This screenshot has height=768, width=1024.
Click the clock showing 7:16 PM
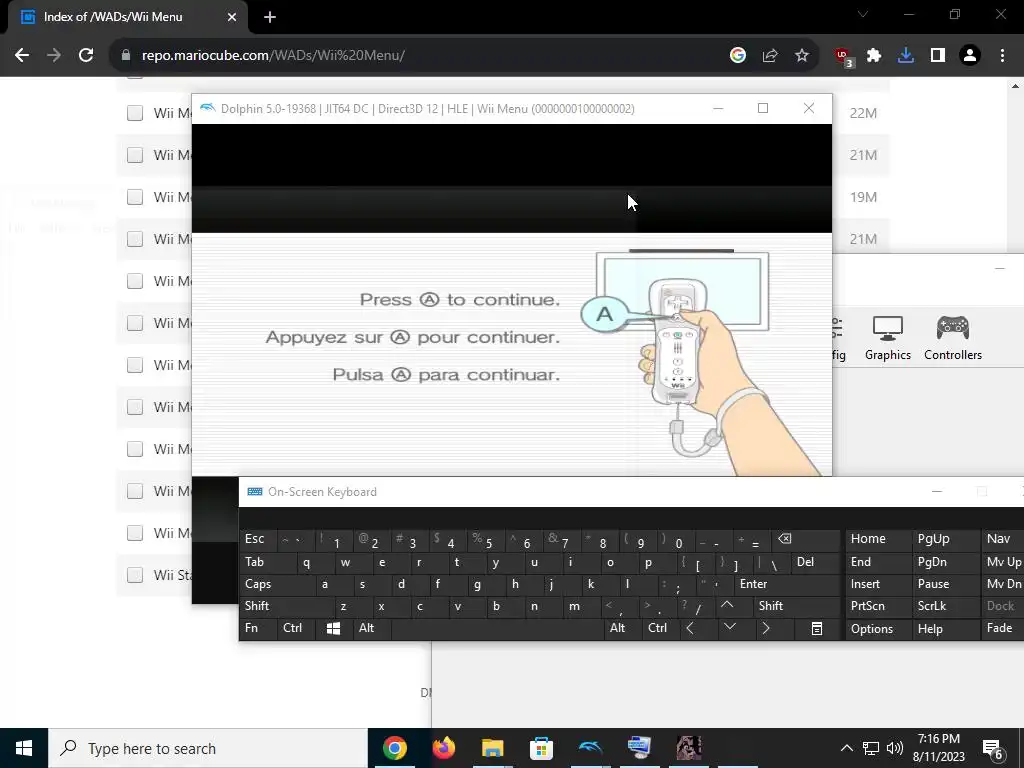[x=938, y=748]
